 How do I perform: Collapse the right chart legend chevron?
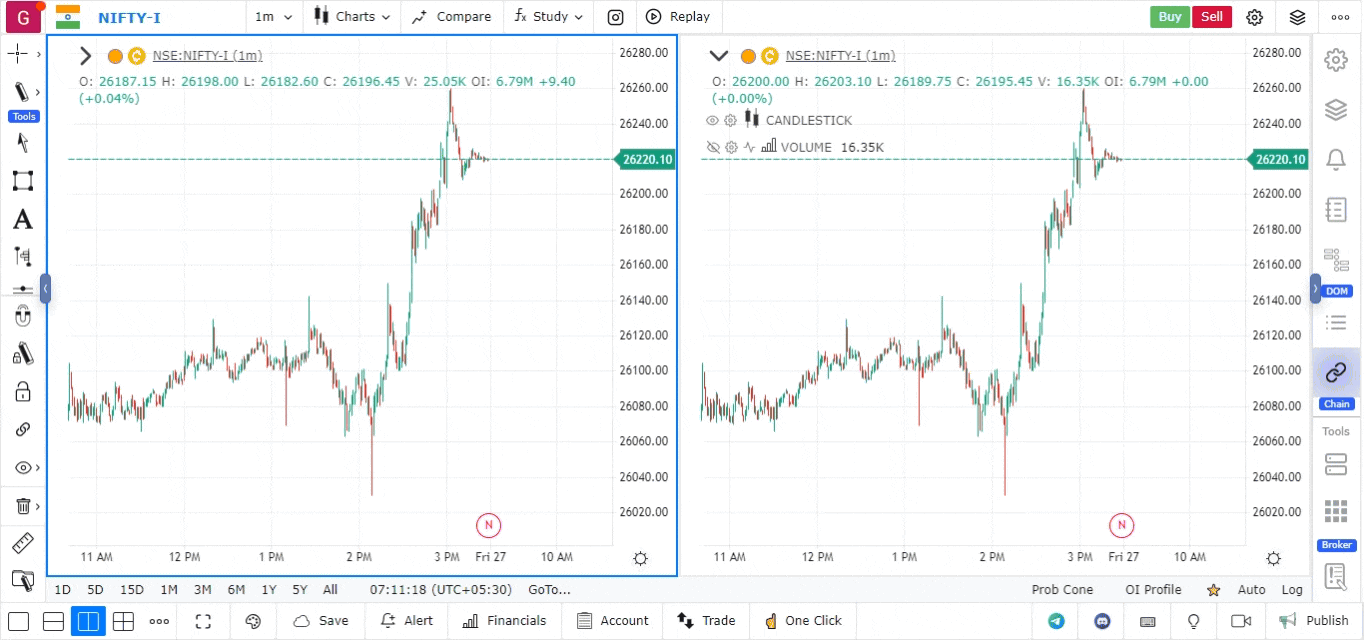(x=718, y=56)
